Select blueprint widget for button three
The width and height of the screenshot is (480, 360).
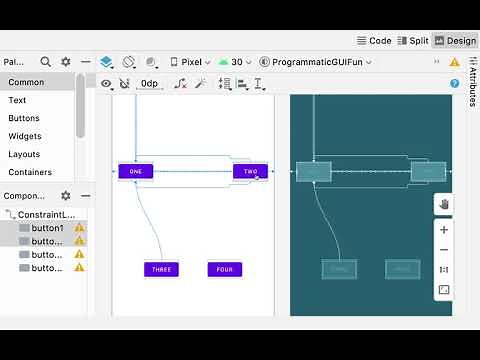[339, 269]
